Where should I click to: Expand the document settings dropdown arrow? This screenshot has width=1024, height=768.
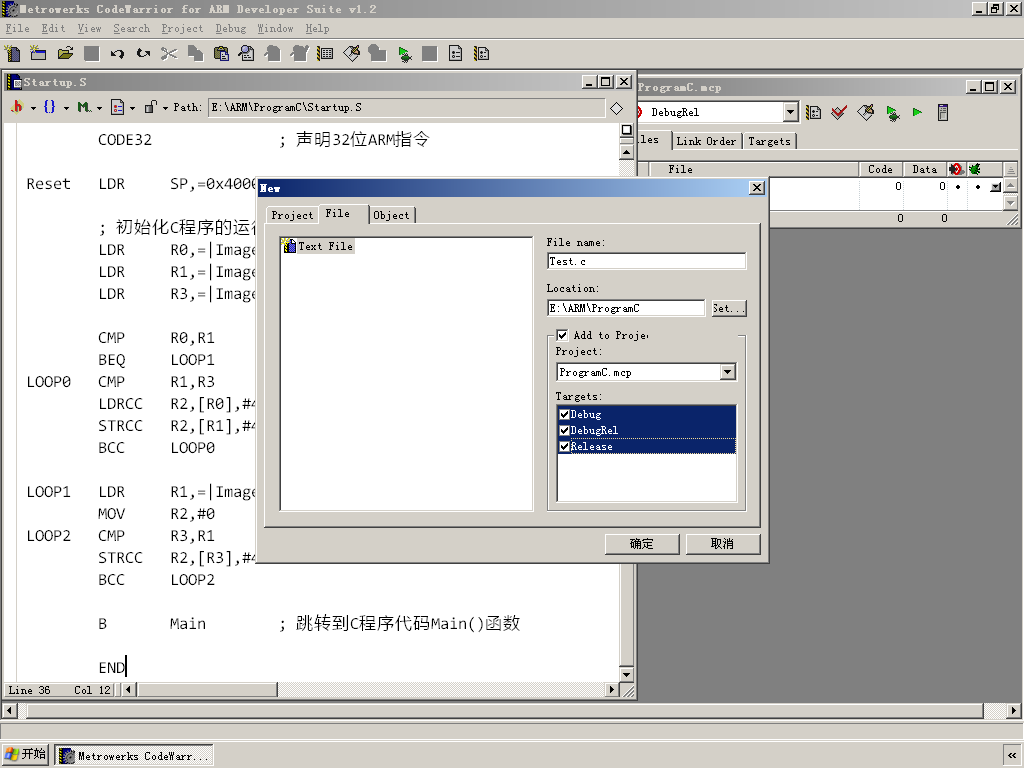click(x=133, y=108)
